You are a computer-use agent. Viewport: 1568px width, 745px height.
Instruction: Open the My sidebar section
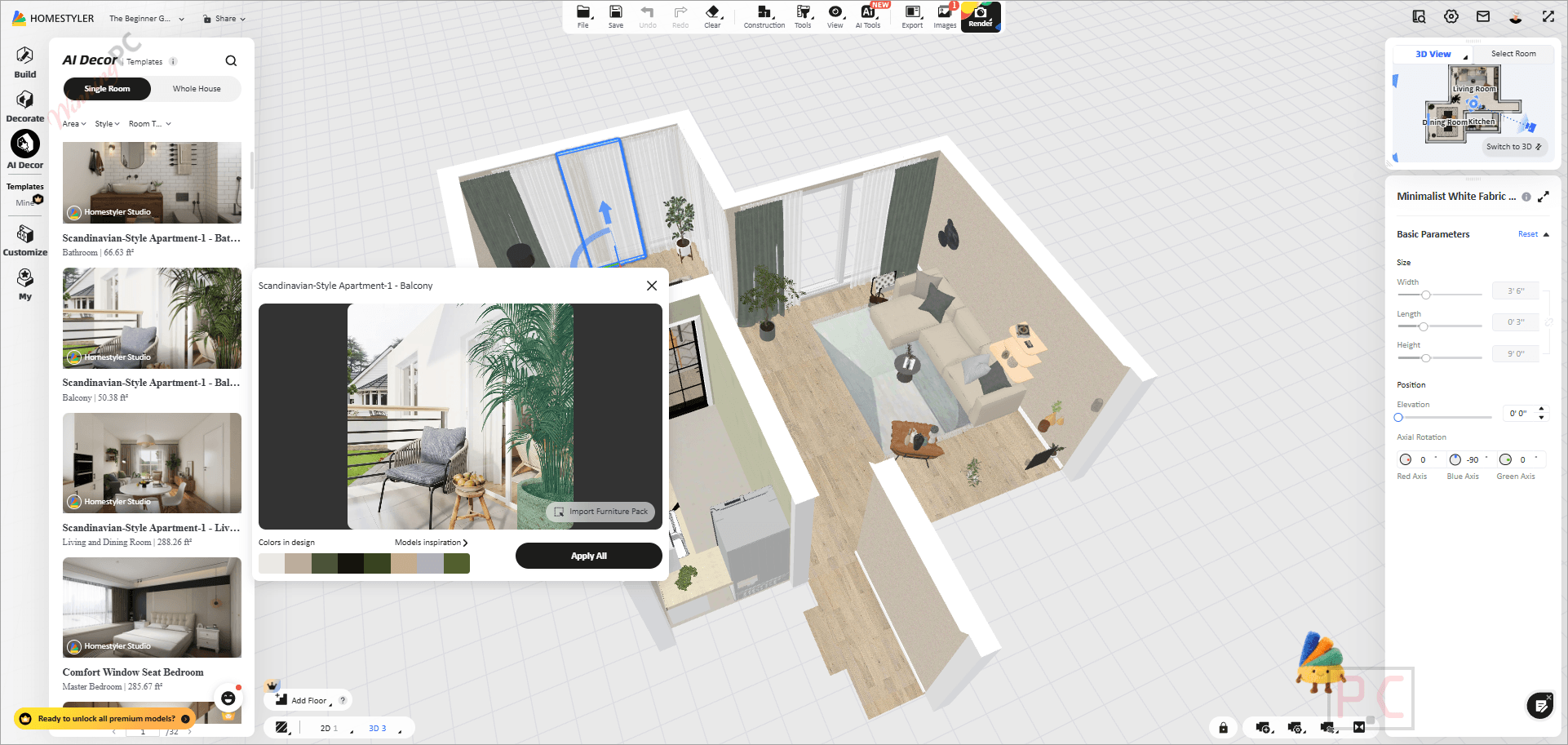(x=25, y=285)
